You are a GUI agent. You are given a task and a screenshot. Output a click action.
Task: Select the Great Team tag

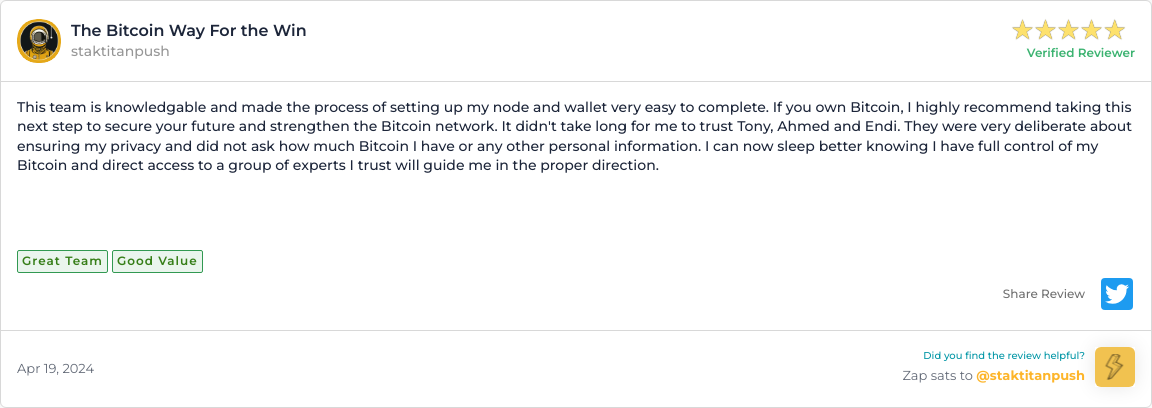[62, 261]
